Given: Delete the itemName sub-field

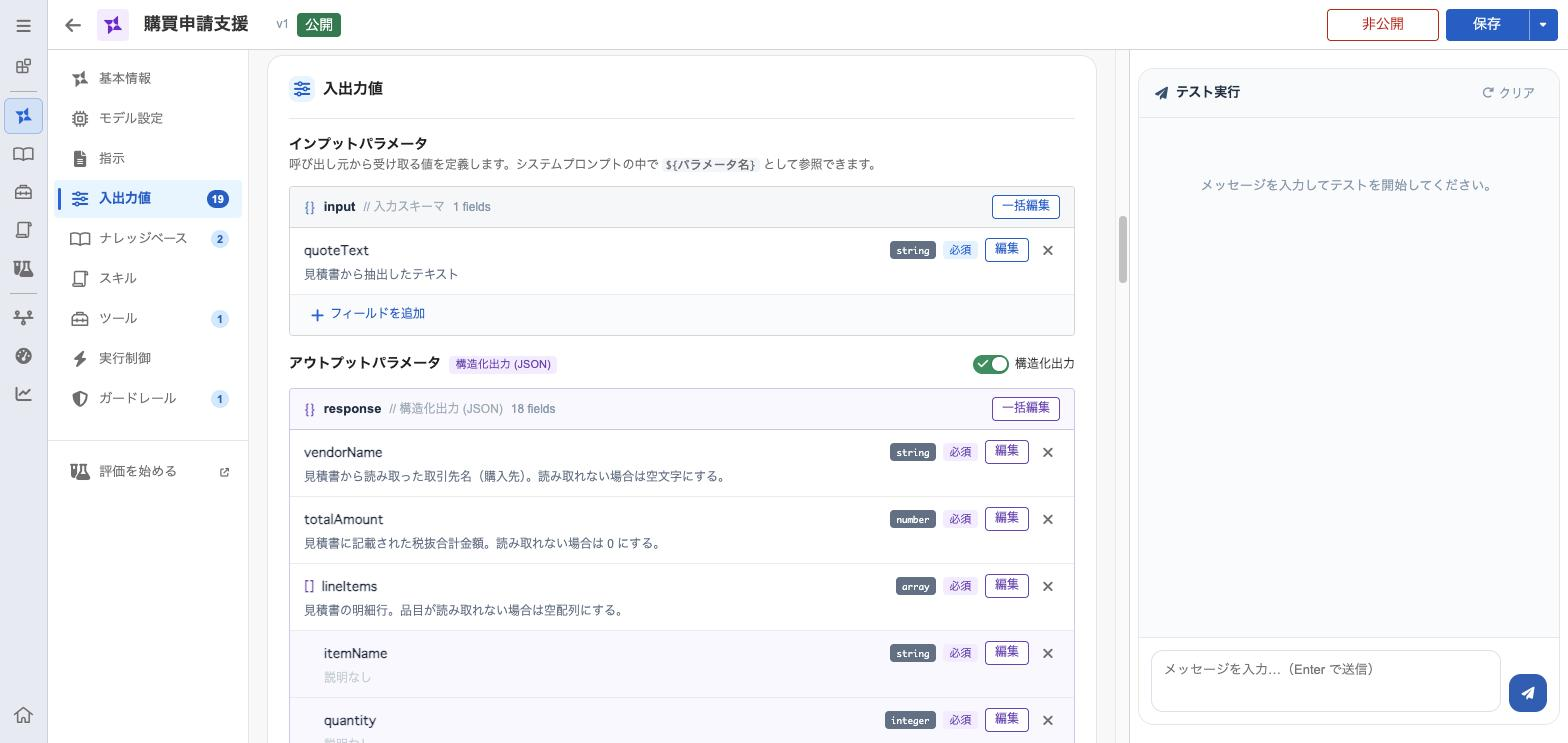Looking at the screenshot, I should coord(1048,654).
